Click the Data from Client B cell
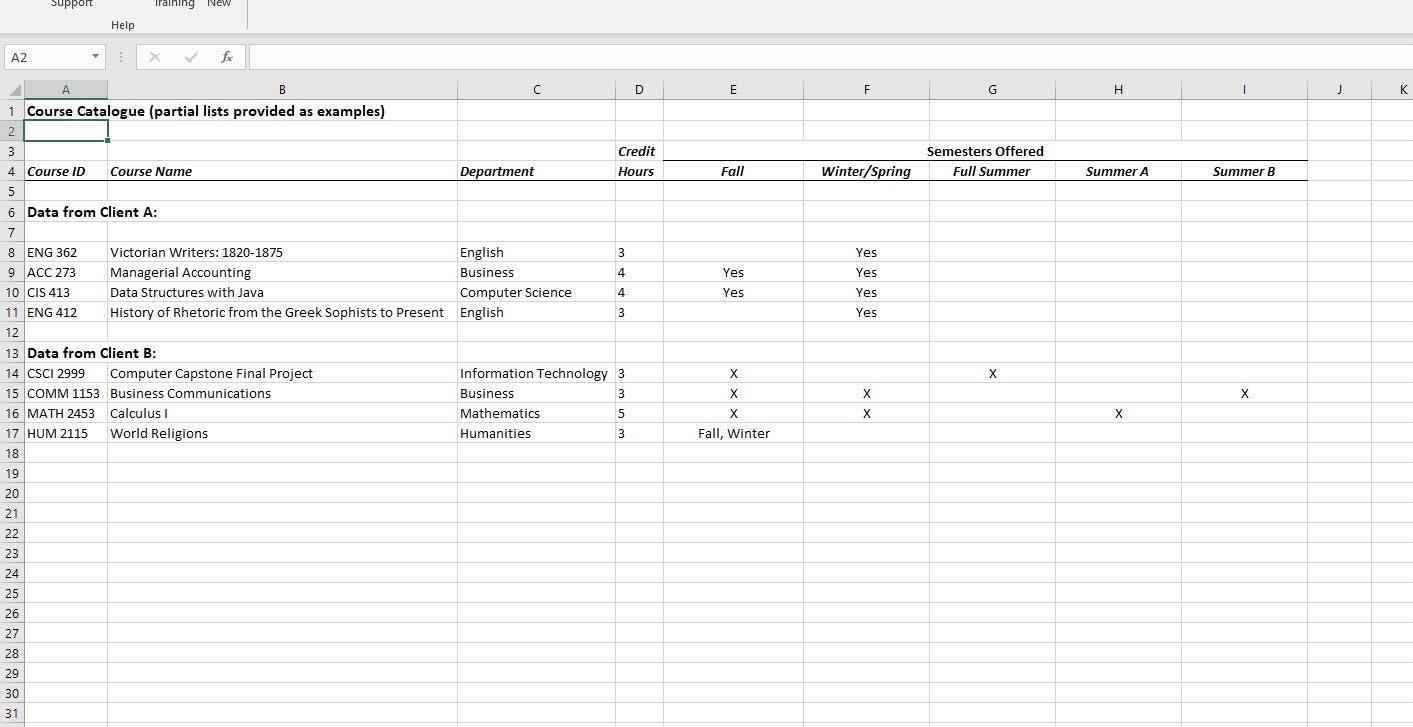Screen dimensions: 1413x727 pos(66,353)
